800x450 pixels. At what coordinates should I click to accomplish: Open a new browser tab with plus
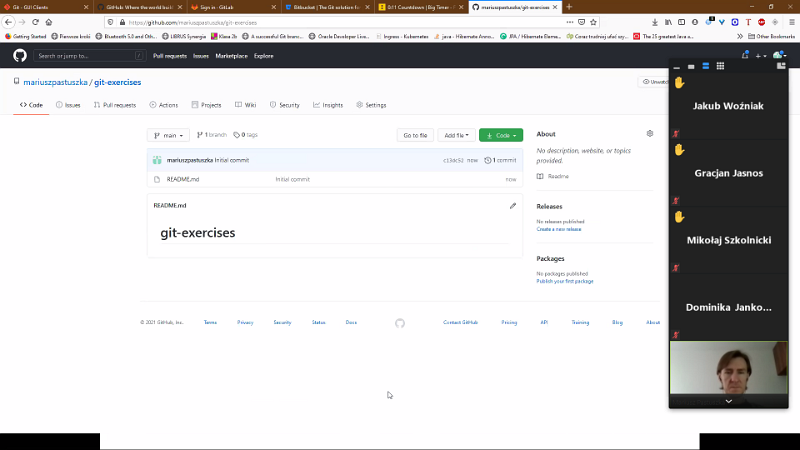pos(569,7)
